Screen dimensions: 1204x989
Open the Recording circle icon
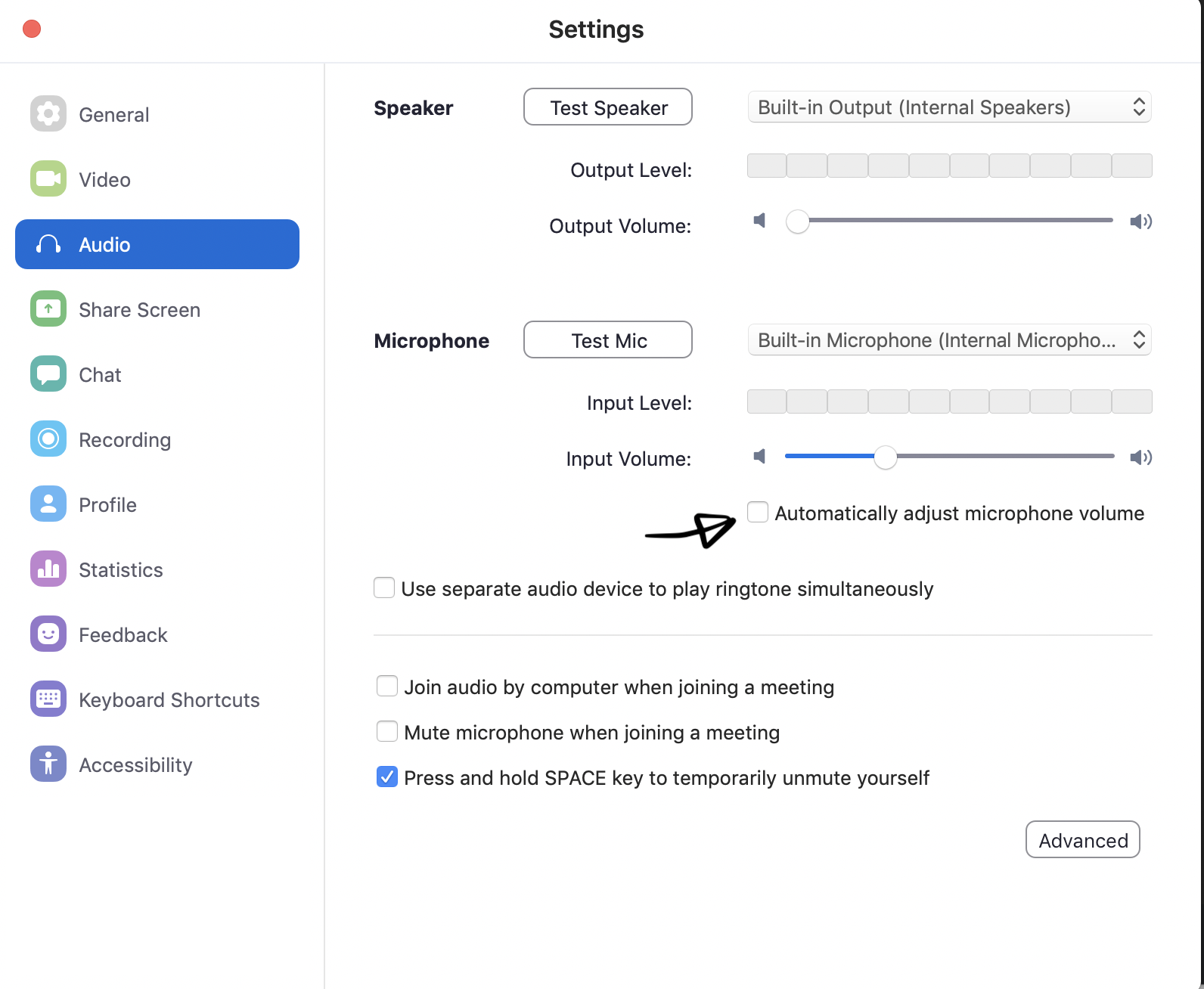48,439
